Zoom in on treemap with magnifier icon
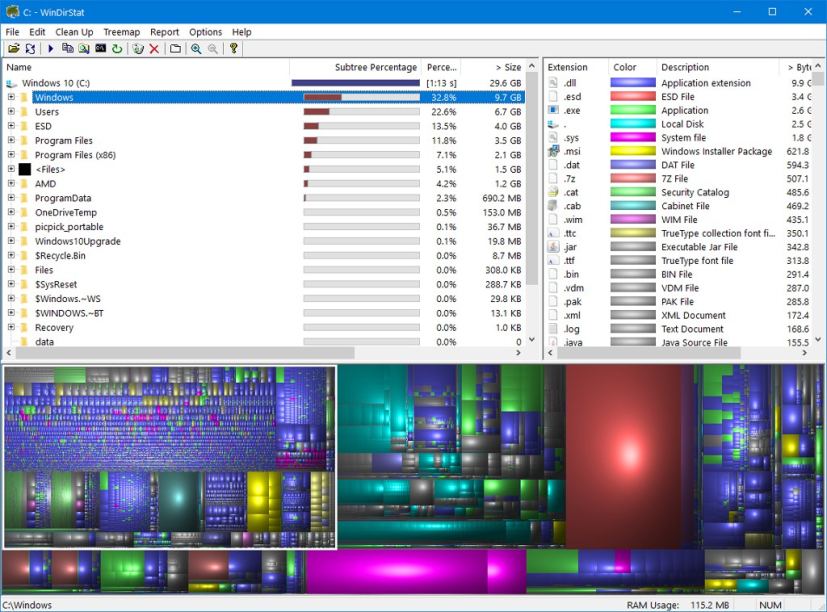 (196, 49)
